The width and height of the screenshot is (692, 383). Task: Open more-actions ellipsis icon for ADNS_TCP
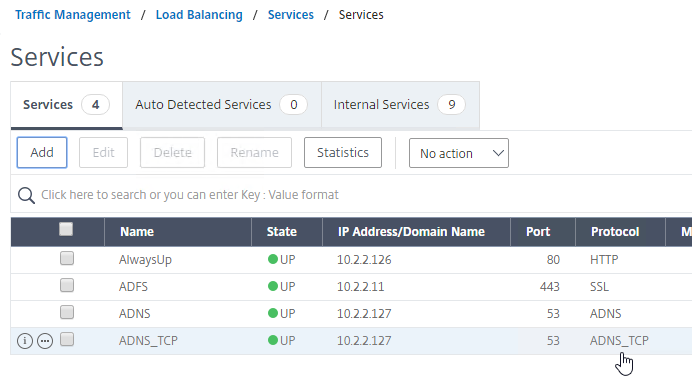(x=45, y=341)
